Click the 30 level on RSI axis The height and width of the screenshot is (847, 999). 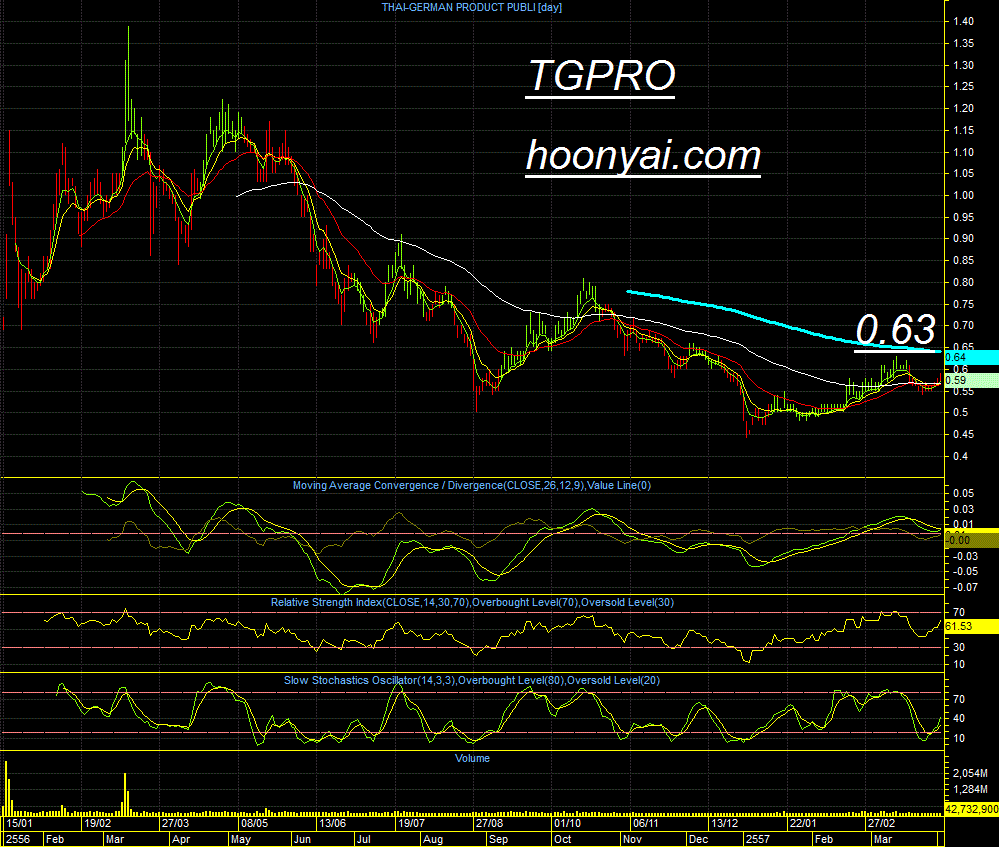(958, 648)
